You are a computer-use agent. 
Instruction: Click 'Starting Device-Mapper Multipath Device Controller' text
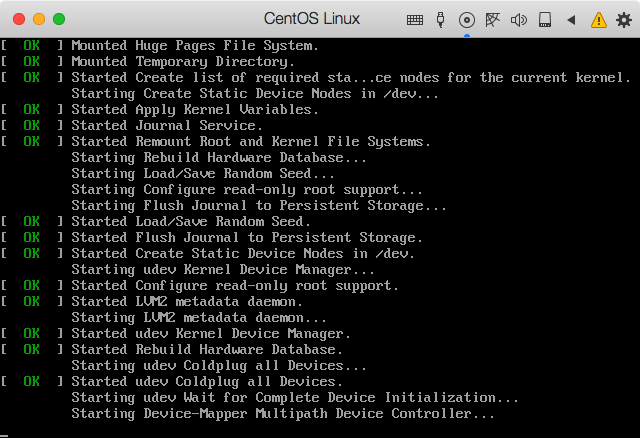click(x=283, y=414)
